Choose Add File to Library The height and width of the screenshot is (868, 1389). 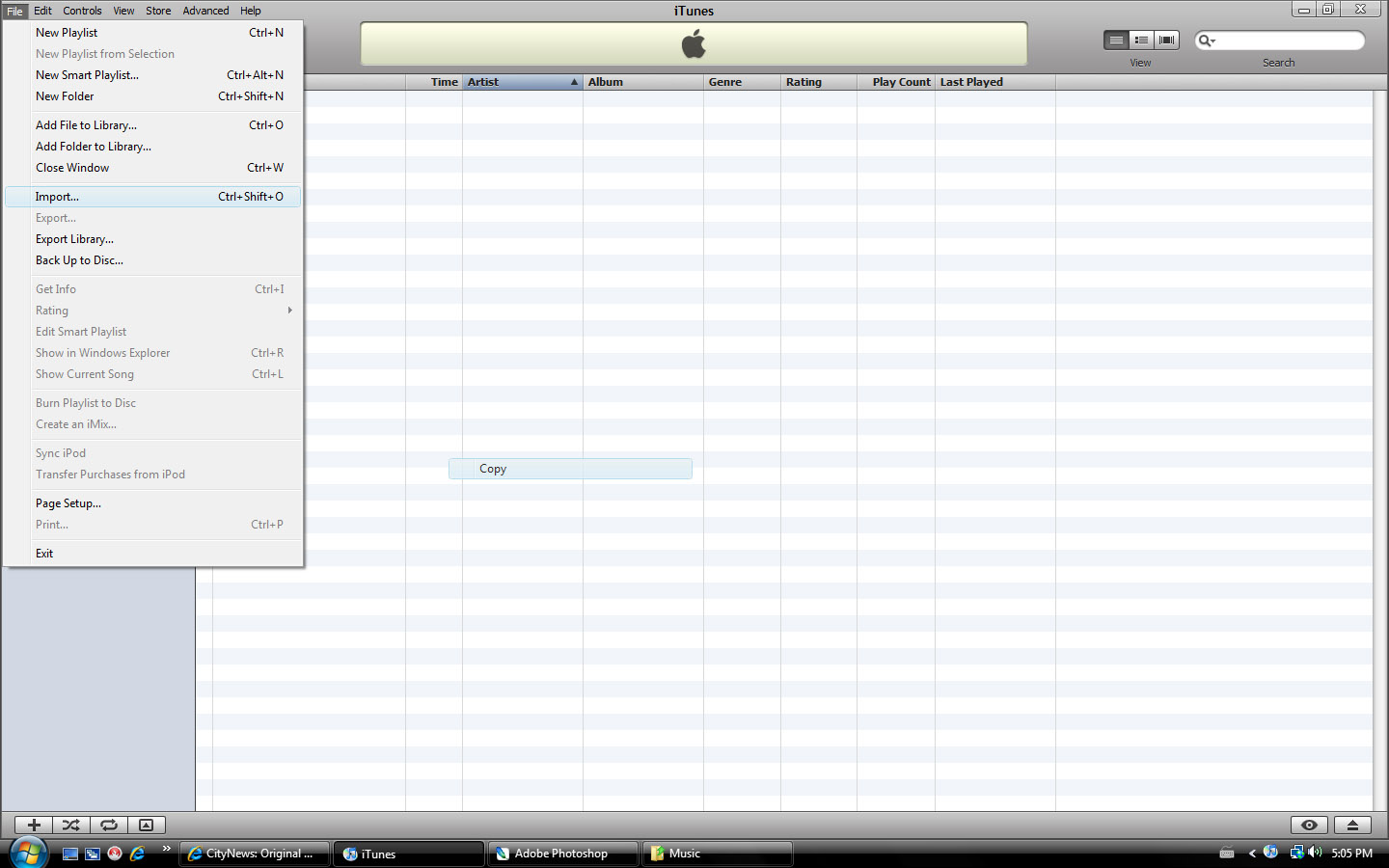(x=153, y=125)
